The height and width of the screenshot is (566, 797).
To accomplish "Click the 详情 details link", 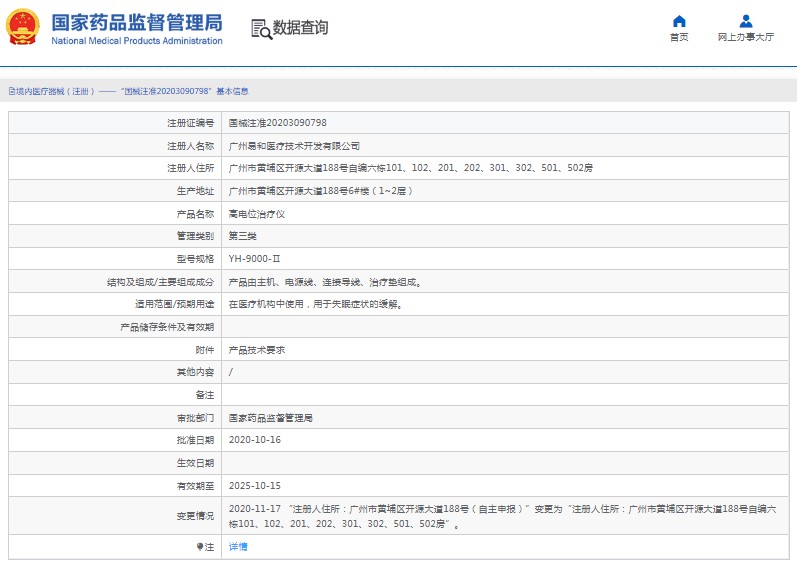I will (x=238, y=547).
